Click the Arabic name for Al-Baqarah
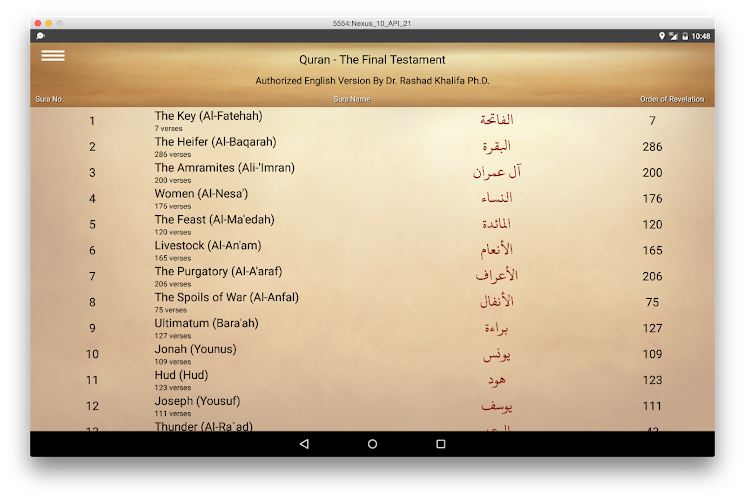Image resolution: width=745 pixels, height=500 pixels. click(x=497, y=146)
